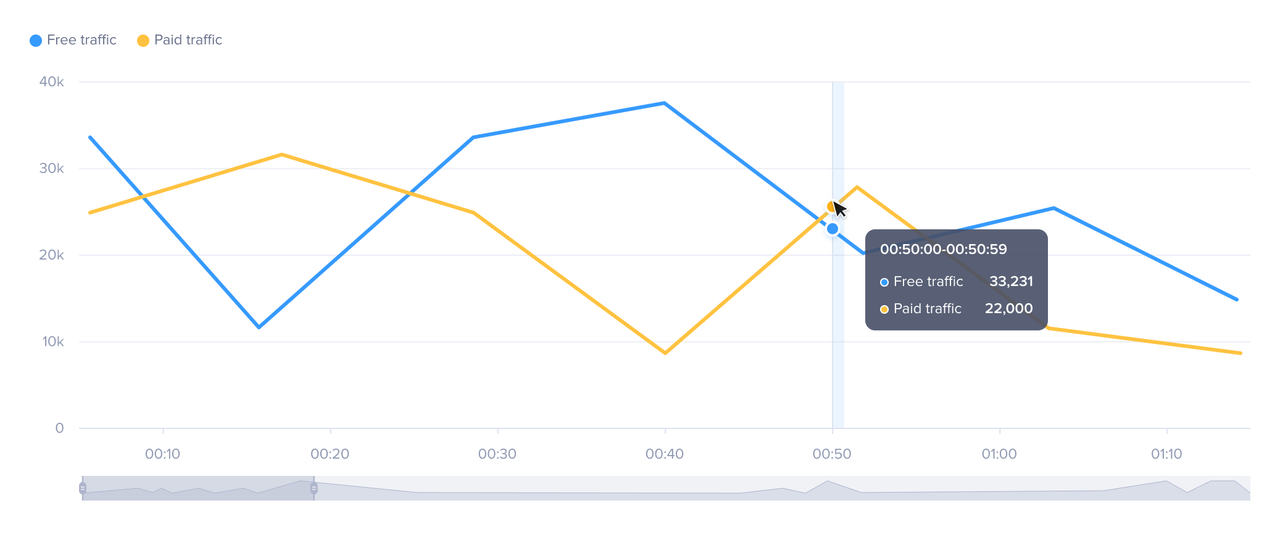Click the yellow dot in the tooltip
1280x540 pixels.
[x=884, y=309]
